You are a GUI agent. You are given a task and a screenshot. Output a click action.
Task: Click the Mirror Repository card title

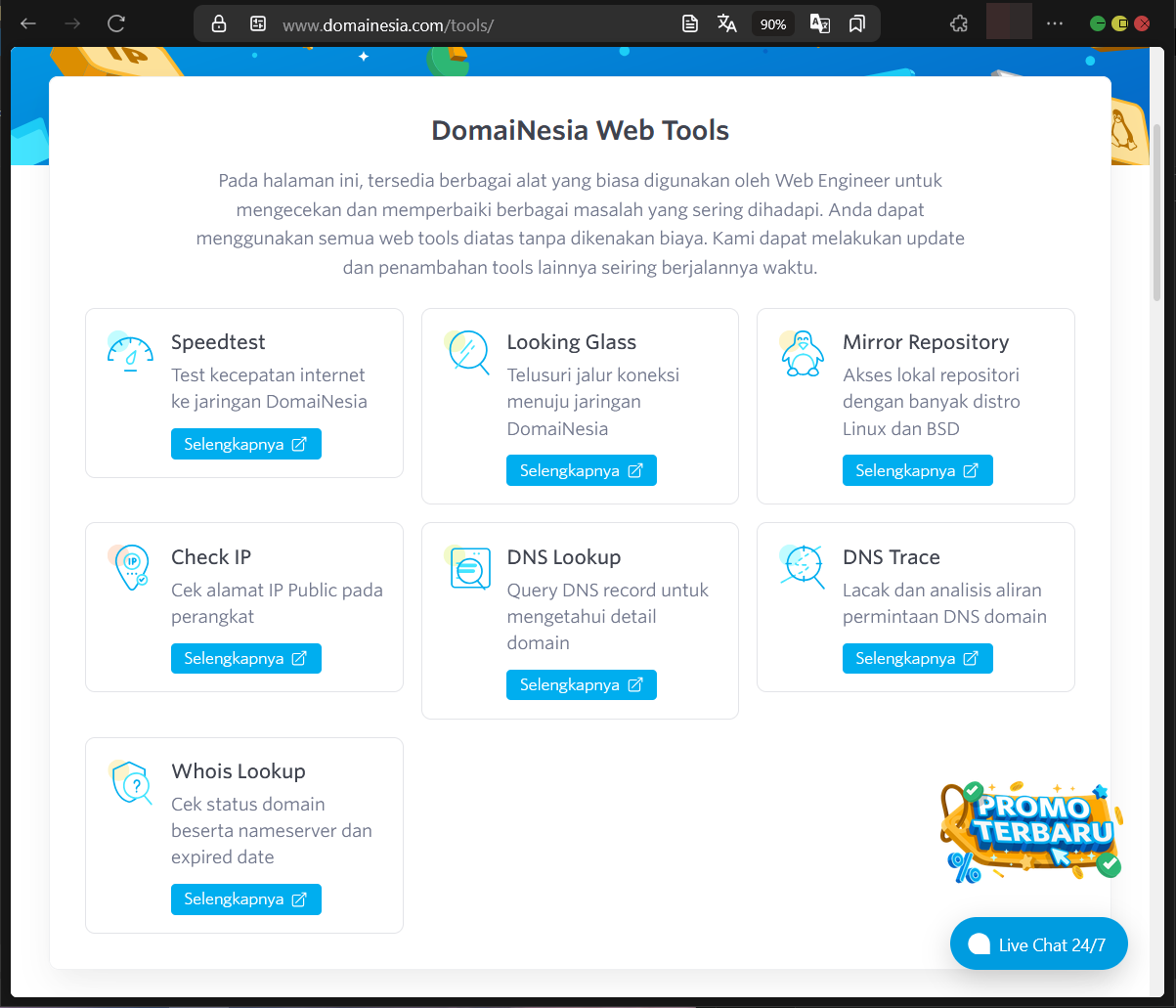pos(926,342)
